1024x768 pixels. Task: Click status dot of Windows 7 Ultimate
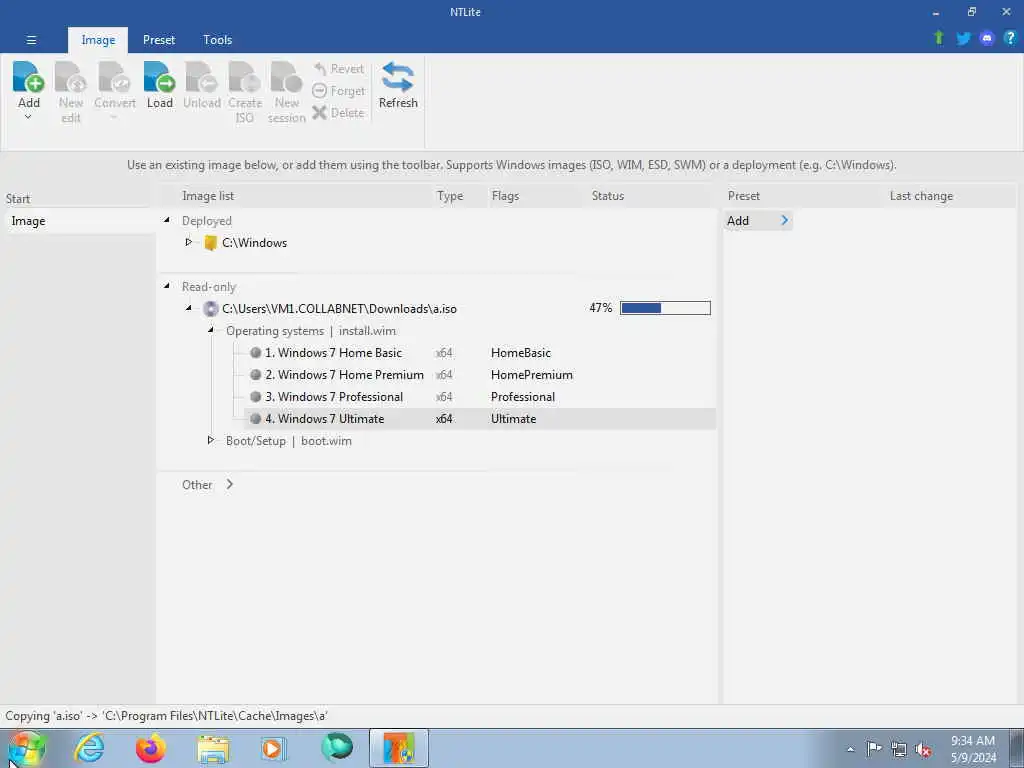(255, 419)
